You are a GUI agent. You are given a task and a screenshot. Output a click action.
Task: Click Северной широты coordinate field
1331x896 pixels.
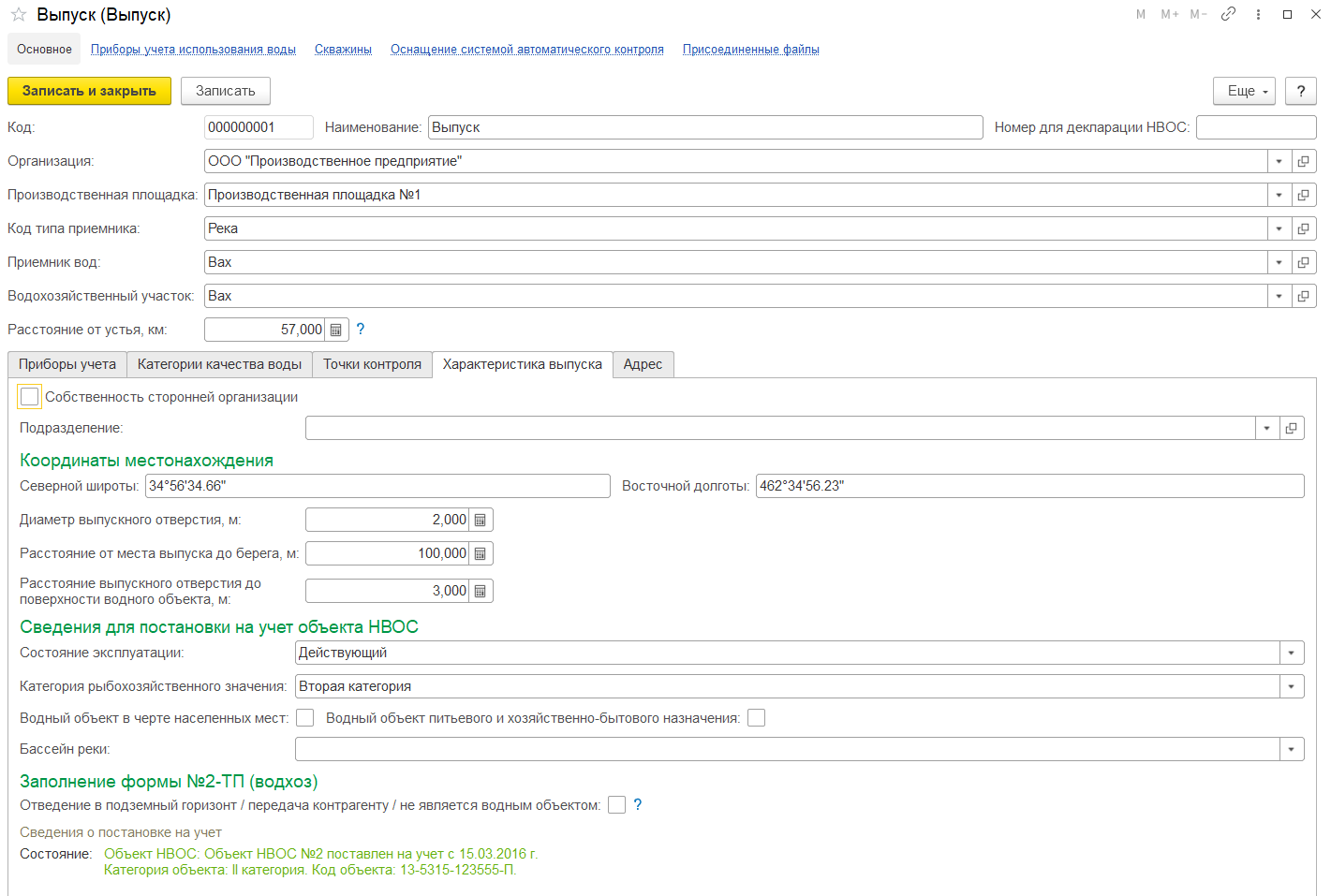(x=377, y=486)
